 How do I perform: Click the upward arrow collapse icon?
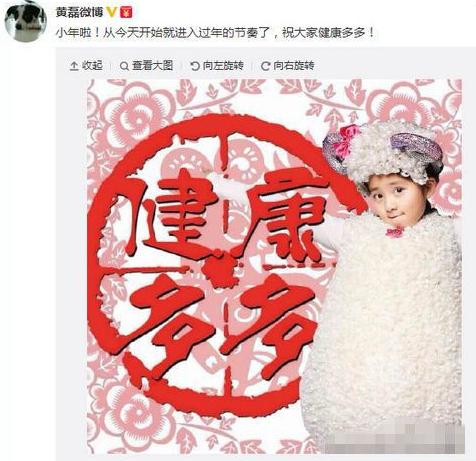coord(74,66)
